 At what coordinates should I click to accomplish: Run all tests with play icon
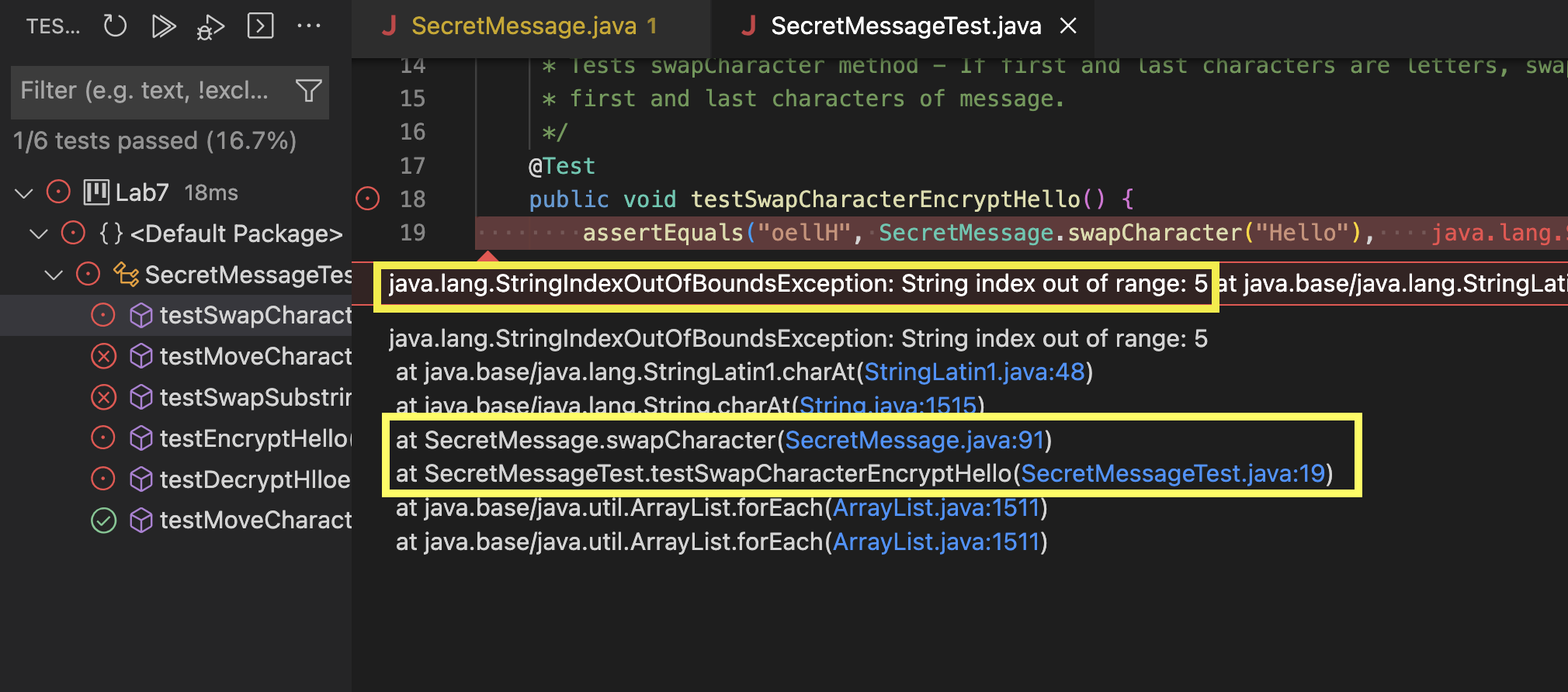click(x=163, y=26)
